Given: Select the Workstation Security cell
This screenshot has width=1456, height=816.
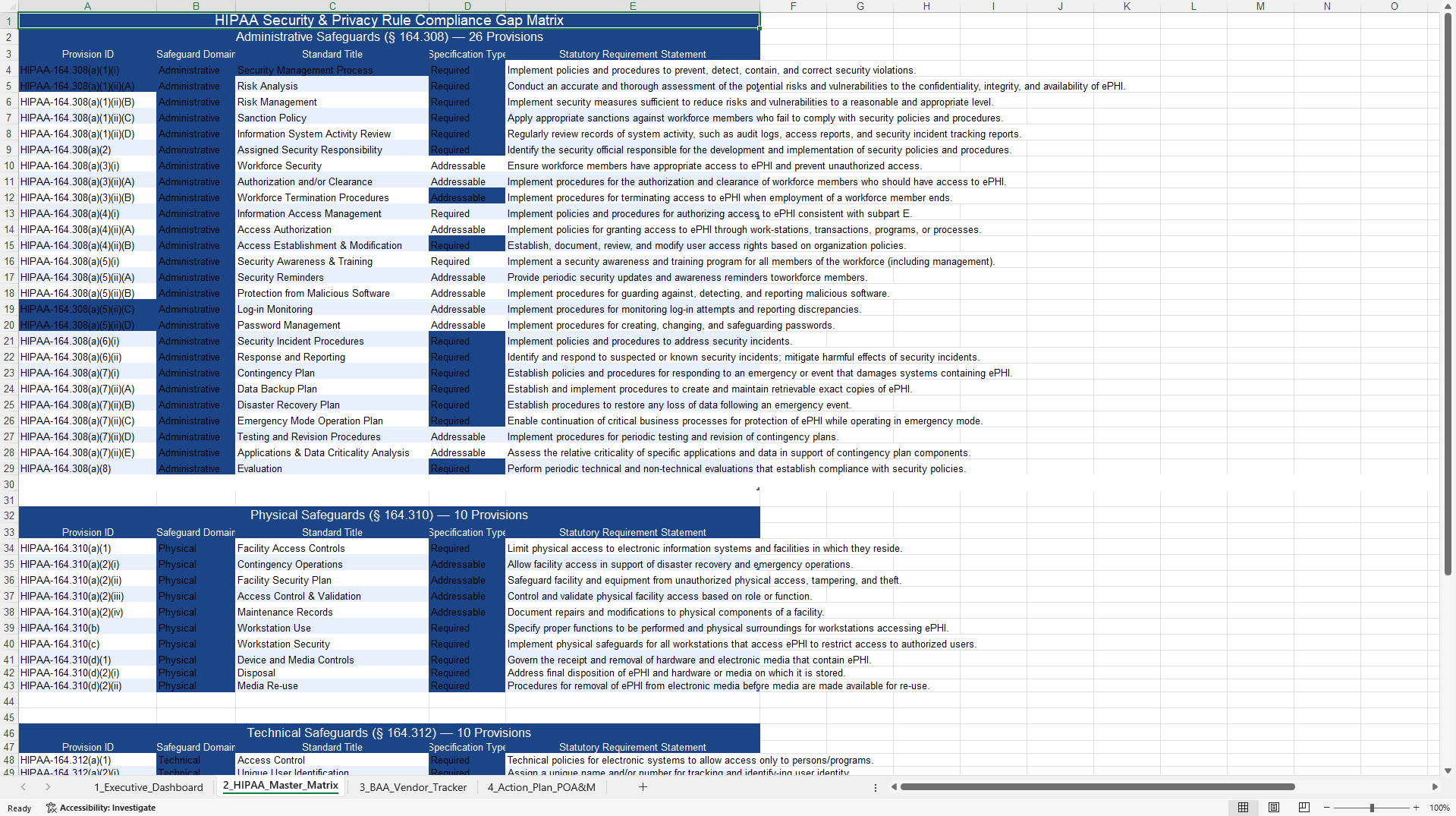Looking at the screenshot, I should (332, 644).
